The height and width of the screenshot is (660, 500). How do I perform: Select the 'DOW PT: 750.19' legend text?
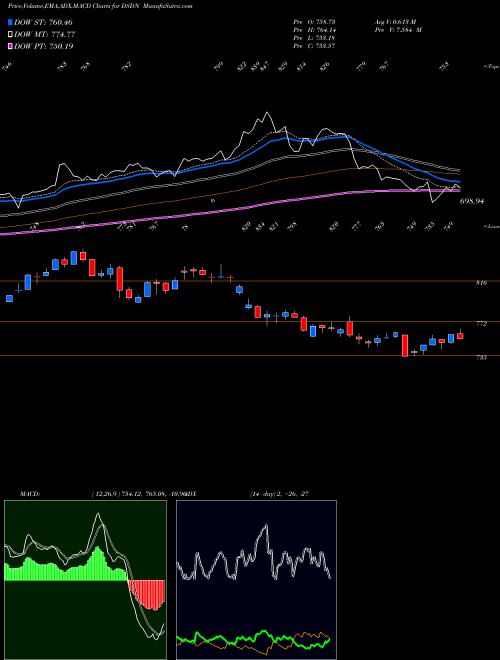point(43,46)
